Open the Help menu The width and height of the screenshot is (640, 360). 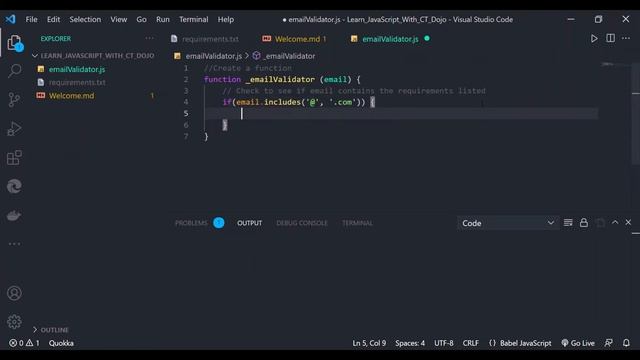225,19
